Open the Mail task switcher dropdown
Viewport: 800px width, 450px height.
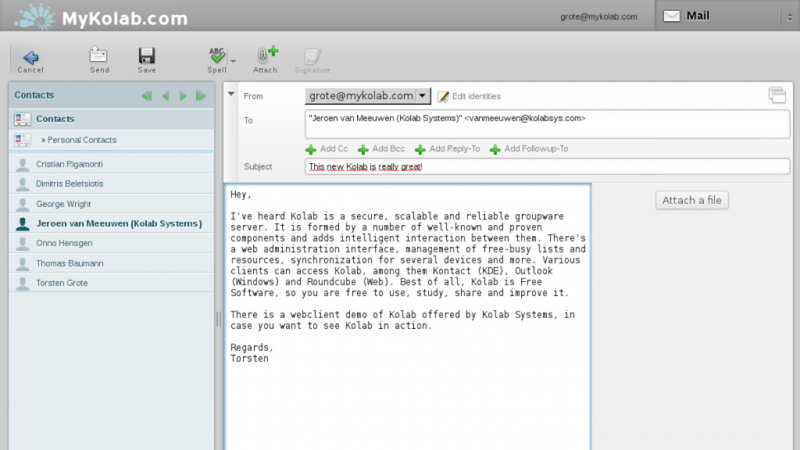click(790, 17)
